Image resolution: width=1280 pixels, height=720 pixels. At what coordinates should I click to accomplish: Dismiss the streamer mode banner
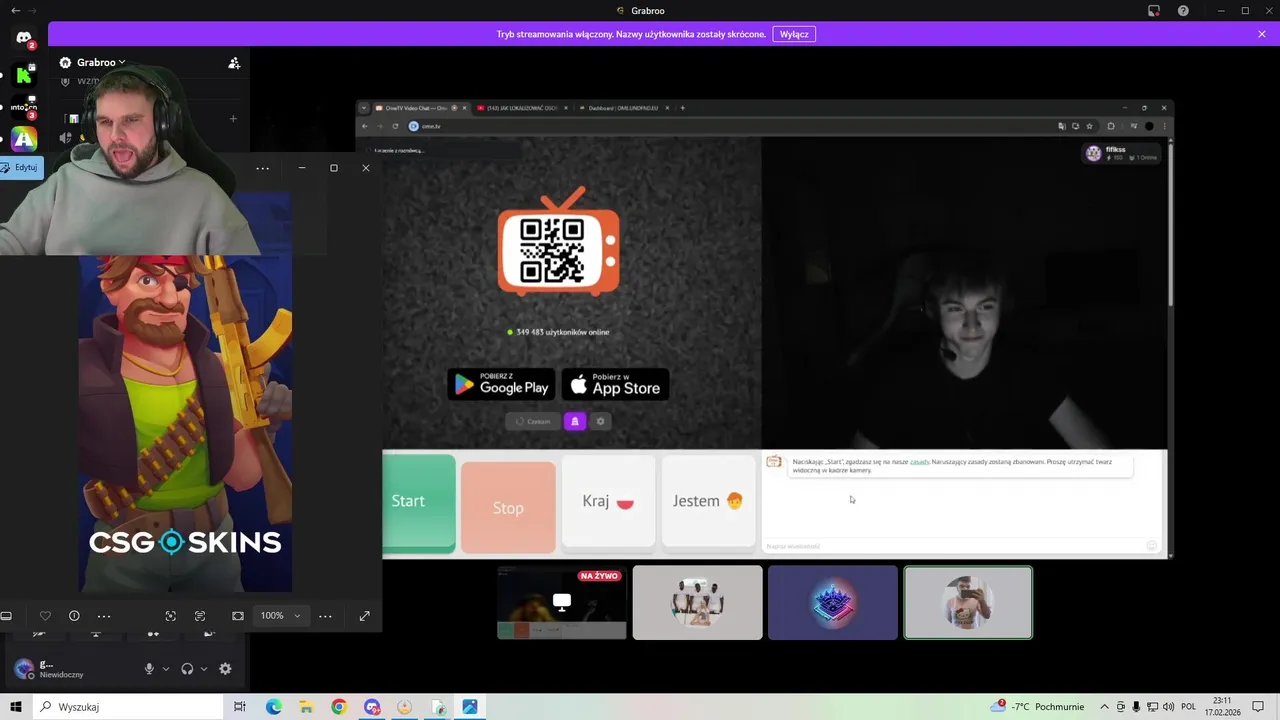pyautogui.click(x=1262, y=34)
